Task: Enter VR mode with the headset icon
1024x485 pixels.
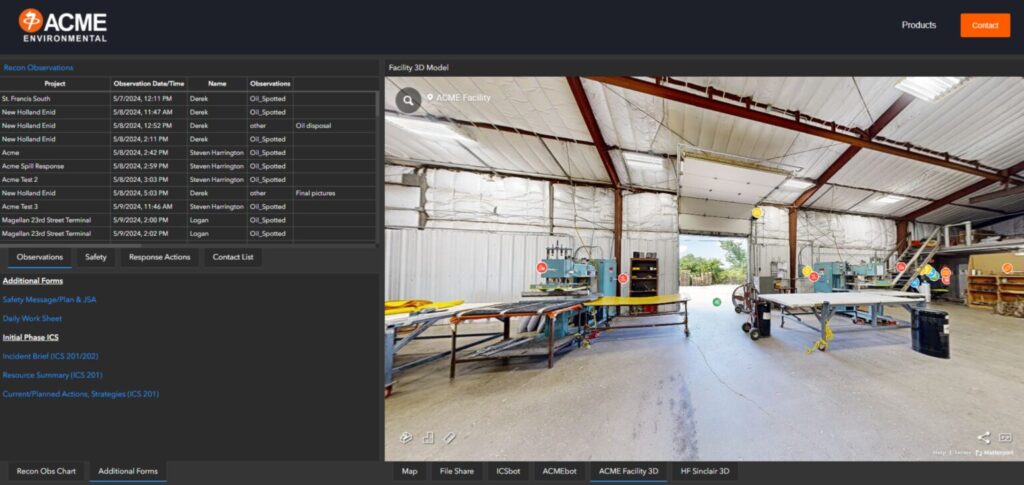Action: [x=1005, y=438]
